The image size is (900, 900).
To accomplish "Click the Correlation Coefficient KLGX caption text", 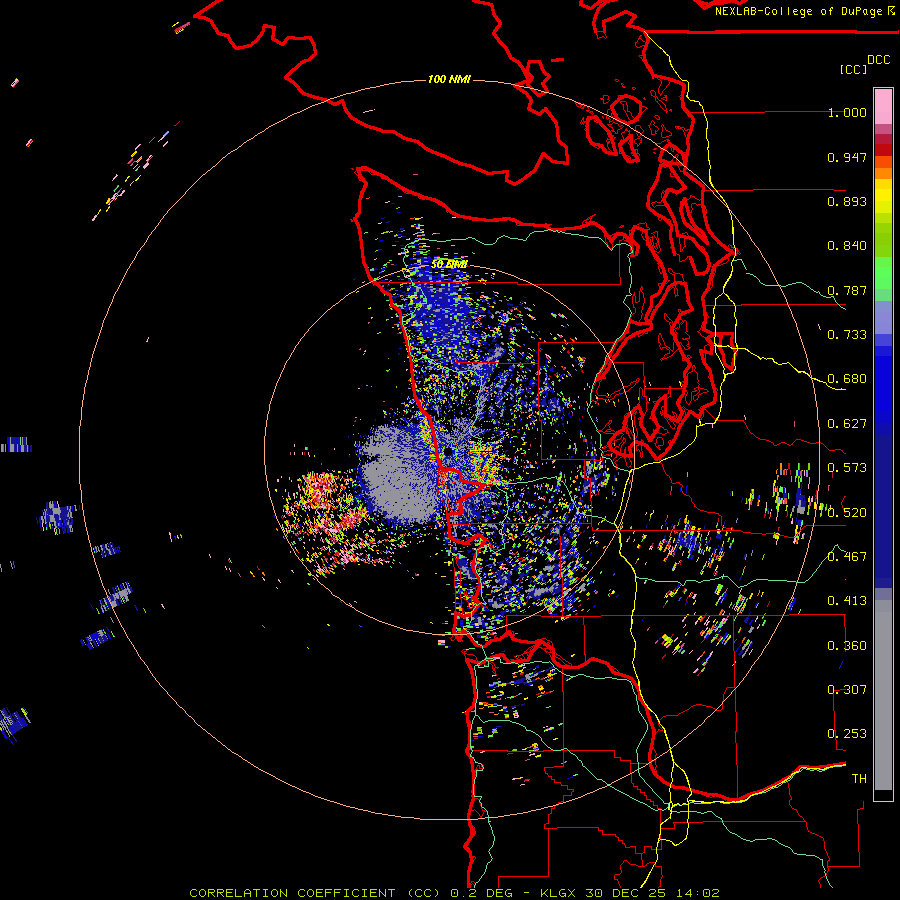I will click(x=454, y=893).
